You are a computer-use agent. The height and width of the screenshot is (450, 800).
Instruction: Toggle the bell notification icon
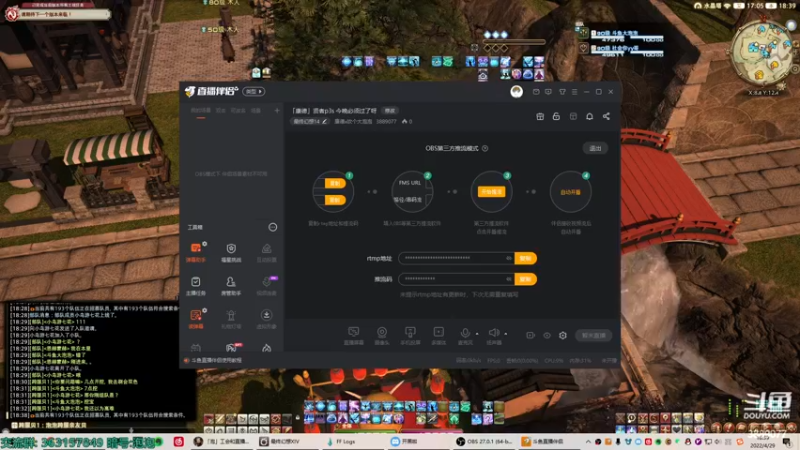589,116
